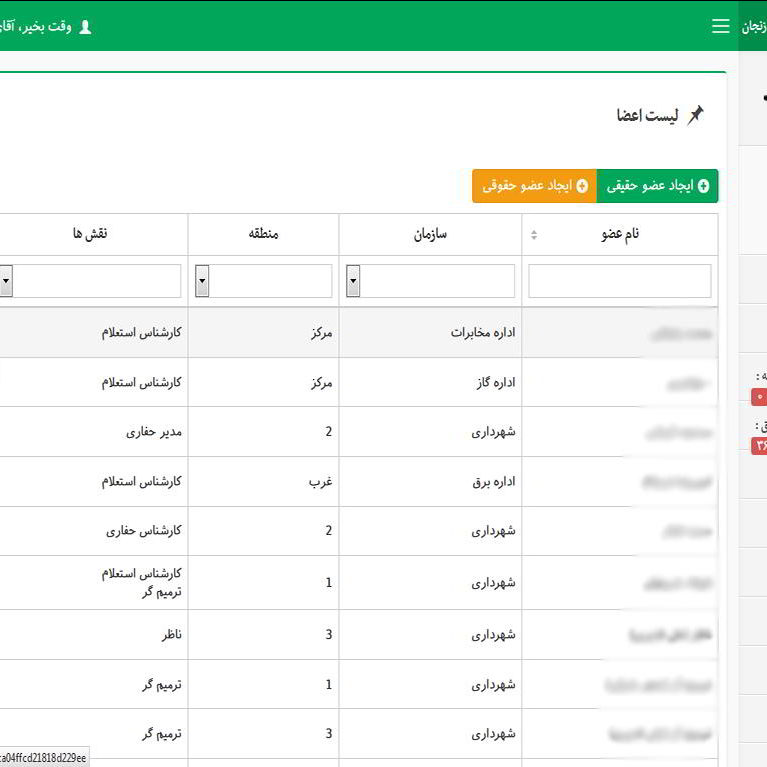Click the سازمان column header
The image size is (767, 767).
tap(431, 234)
